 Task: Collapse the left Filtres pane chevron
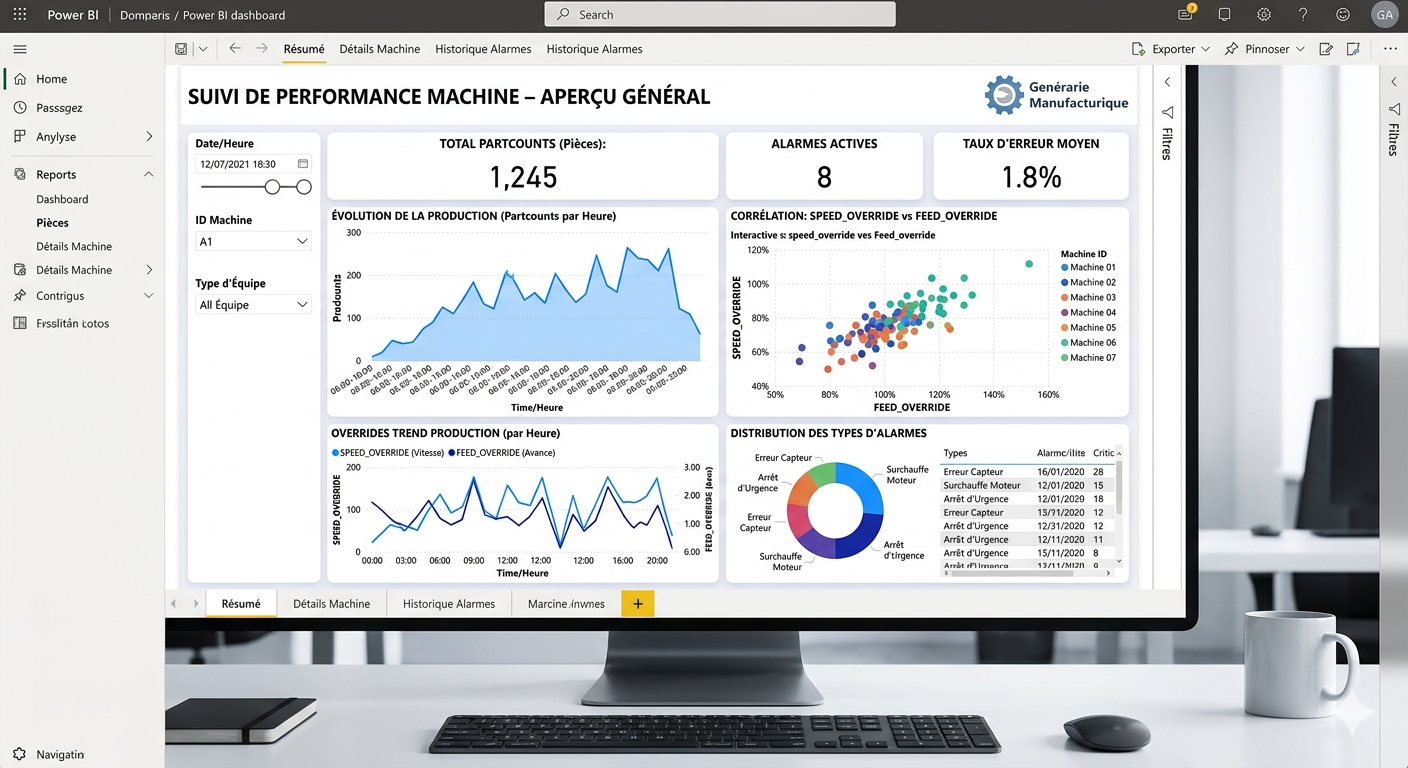coord(1167,82)
